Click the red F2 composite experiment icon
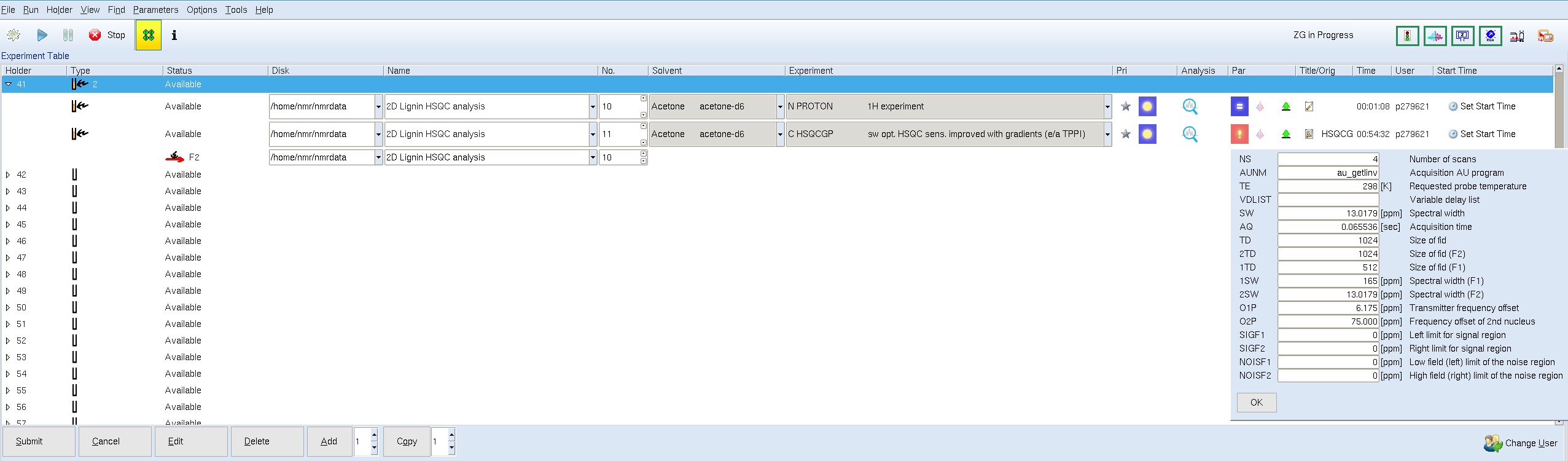 tap(175, 157)
